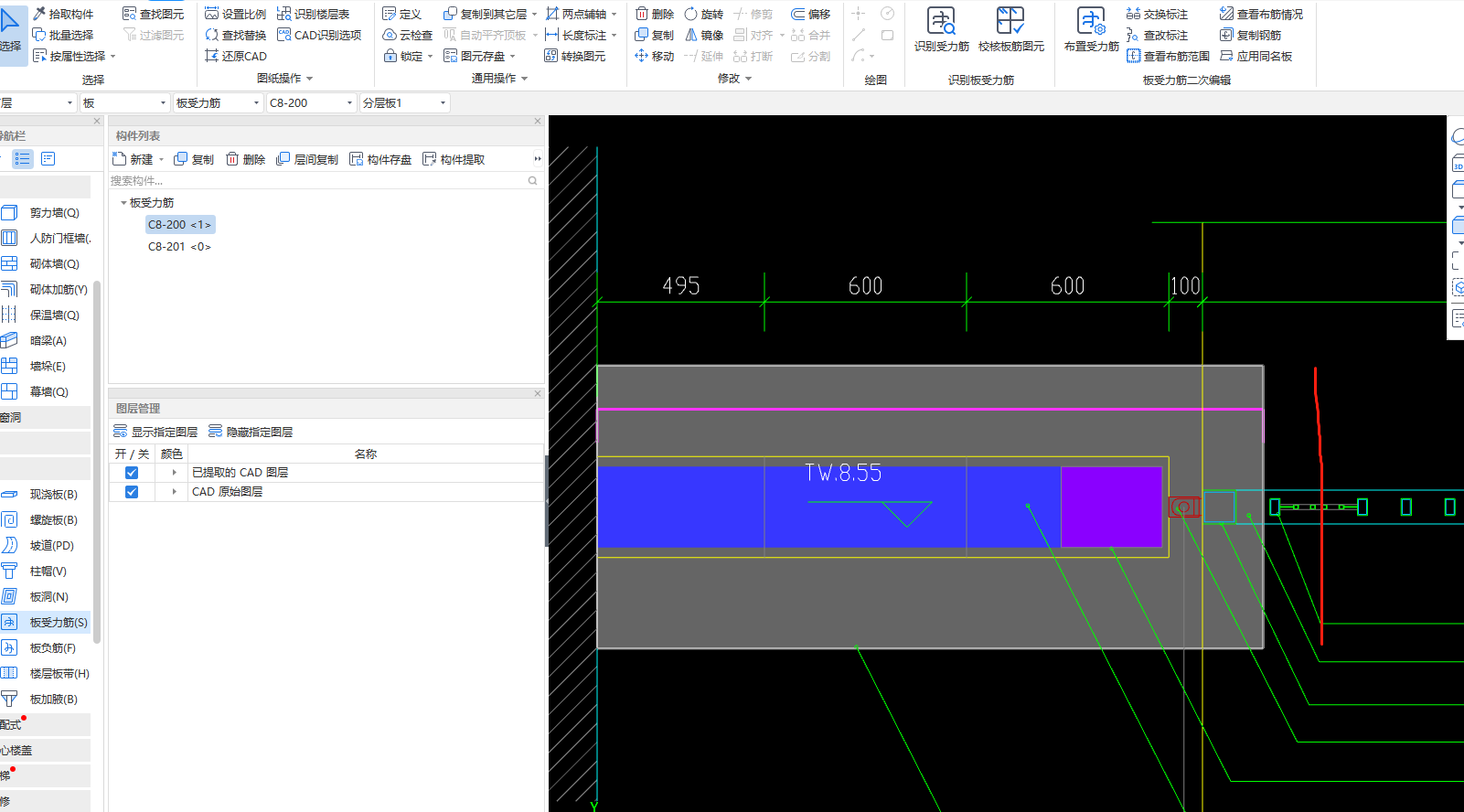Select 板负筋(F) in navigation list
This screenshot has height=812, width=1464.
46,648
